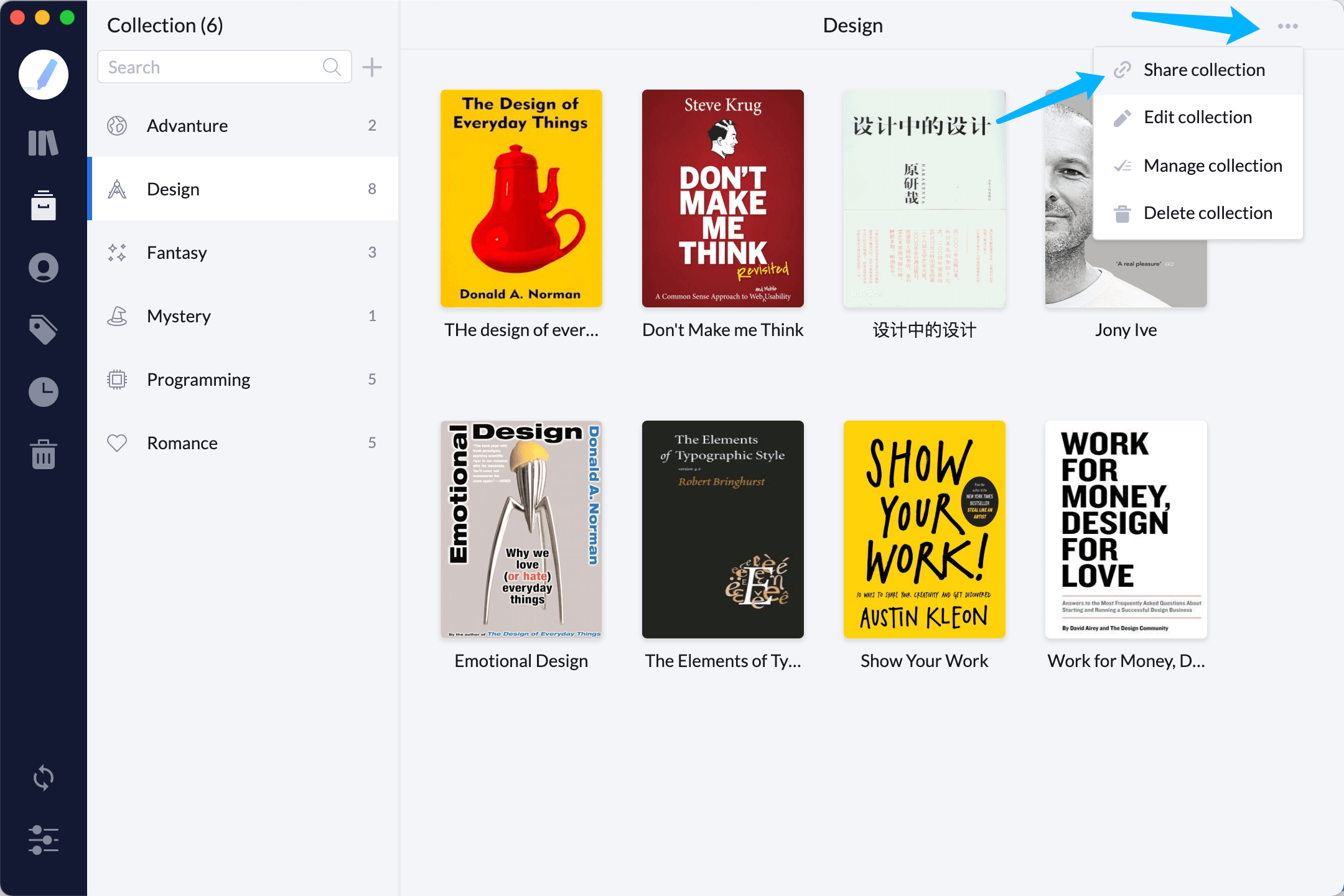Open the authors person sidebar icon
Screen dimensions: 1344x896
[x=43, y=268]
